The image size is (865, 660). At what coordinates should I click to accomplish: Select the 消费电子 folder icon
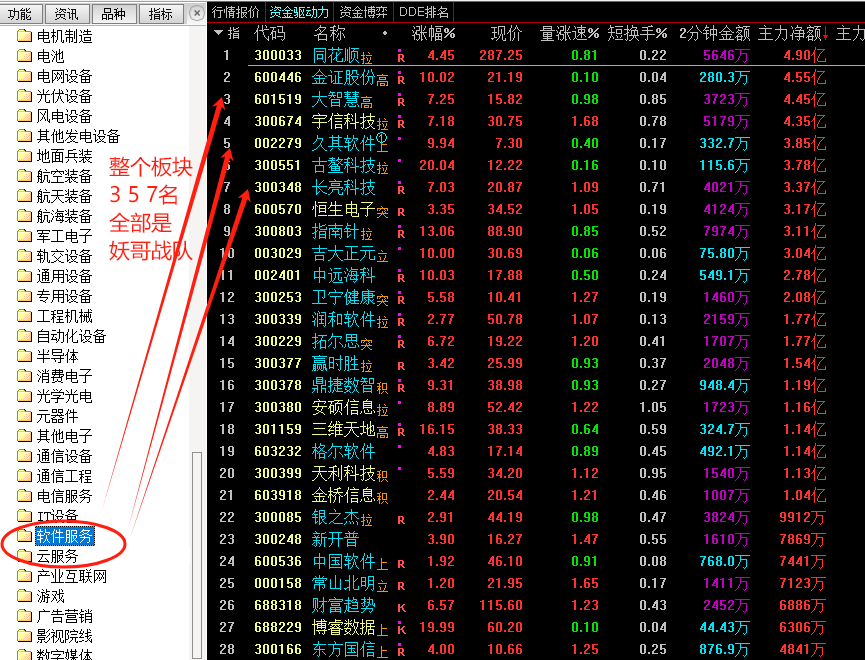pyautogui.click(x=24, y=376)
